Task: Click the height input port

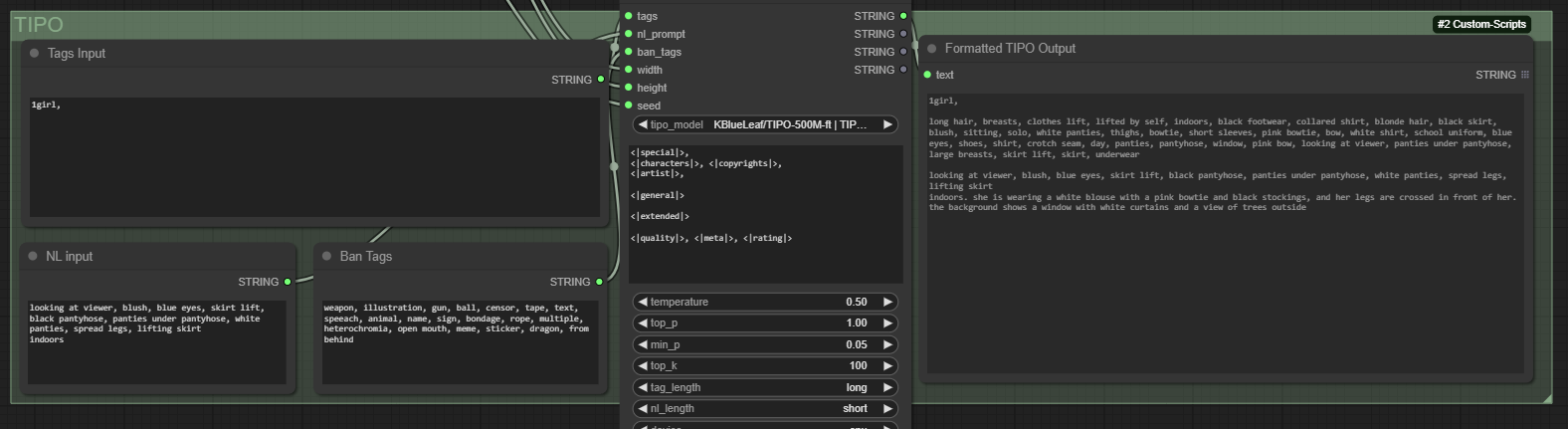Action: (x=628, y=88)
